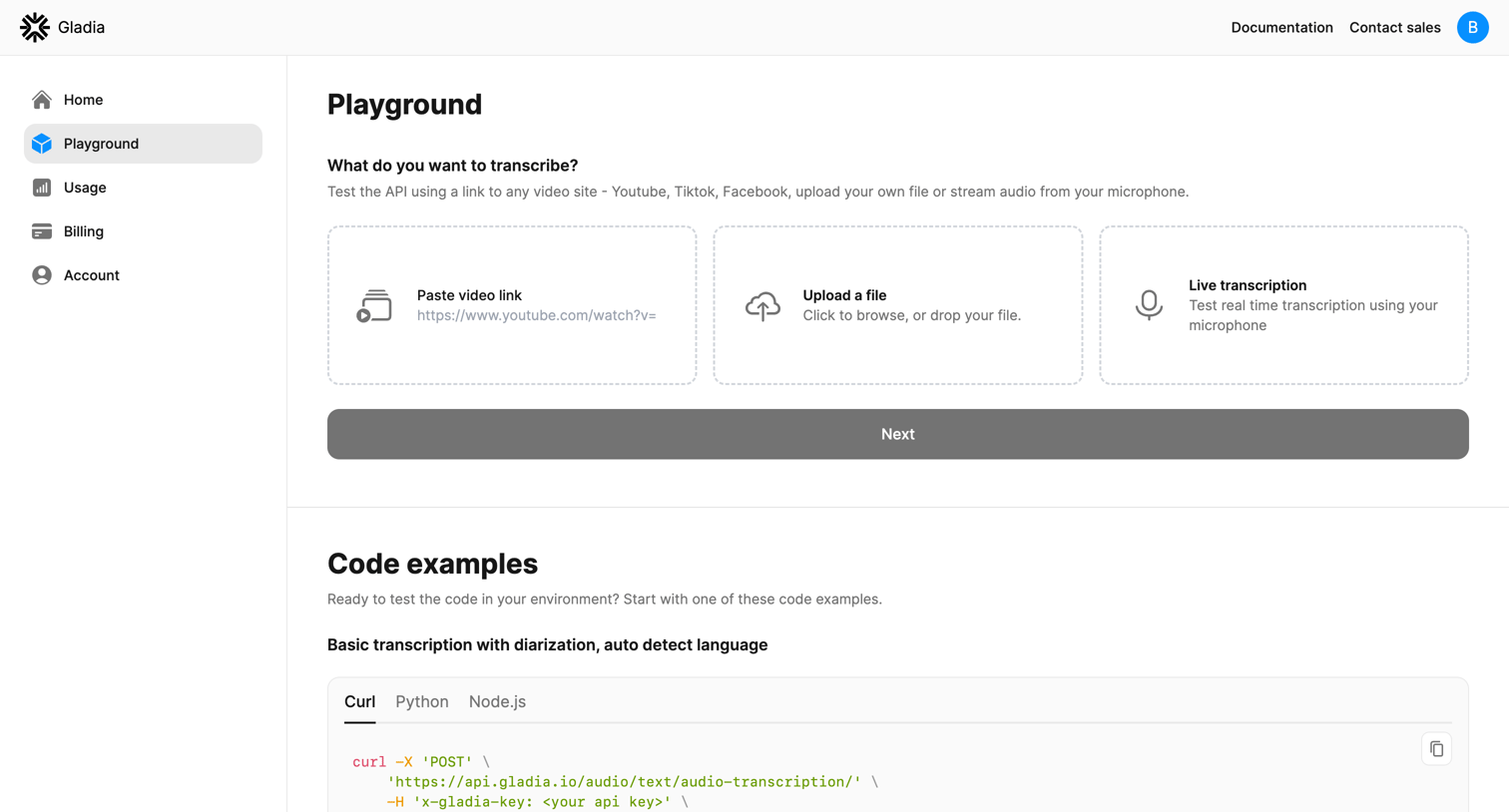Screen dimensions: 1509x812
Task: Click the Home house icon in sidebar
Action: 42,100
